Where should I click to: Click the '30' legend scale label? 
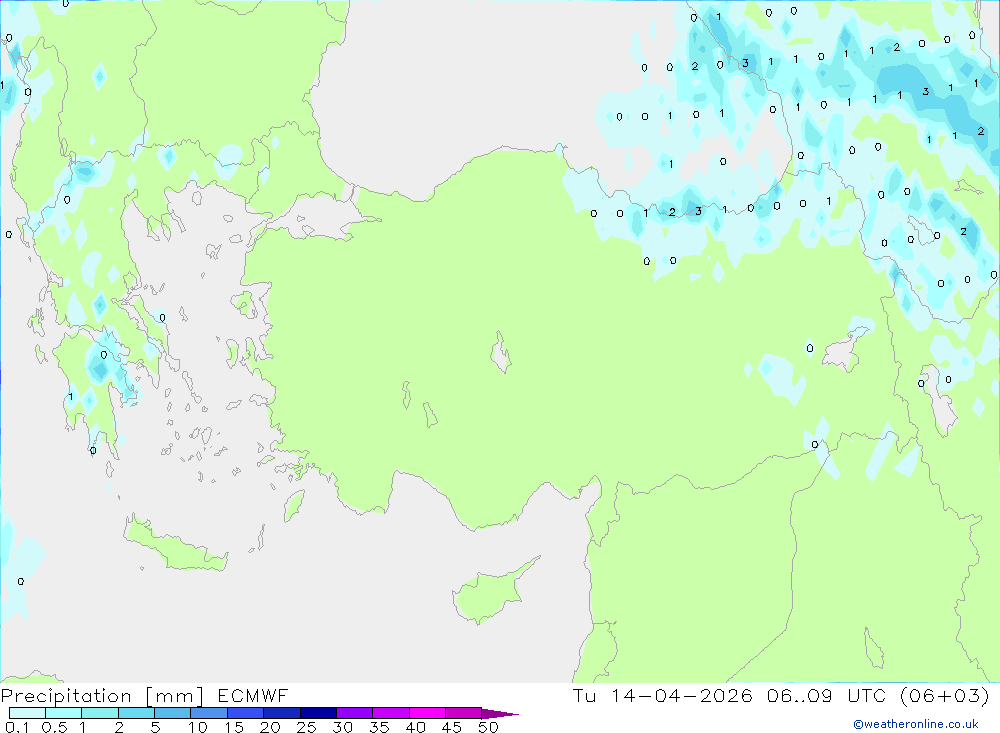pos(342,727)
